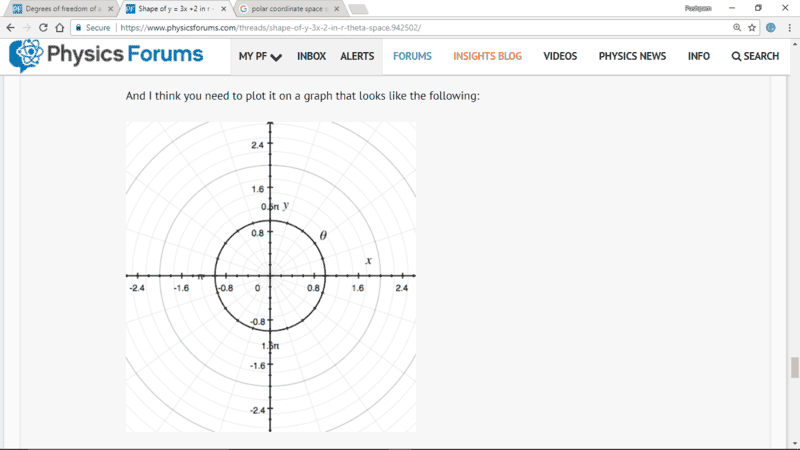The image size is (800, 450).
Task: Close the polar coordinate space tab
Action: tap(337, 9)
